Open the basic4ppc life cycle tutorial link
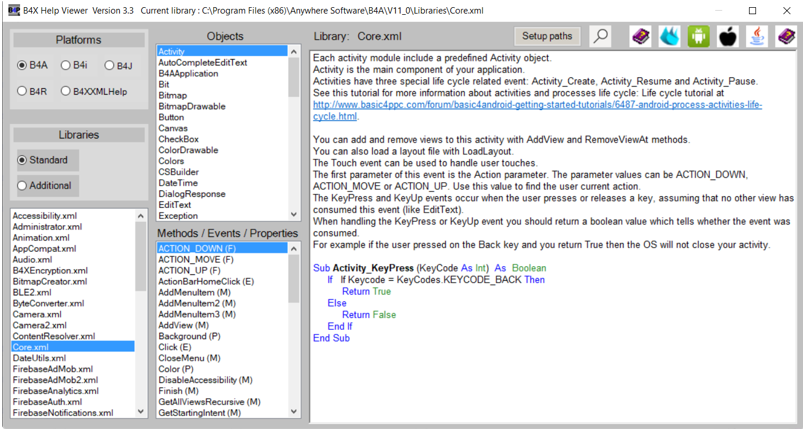This screenshot has height=430, width=803. tap(538, 111)
